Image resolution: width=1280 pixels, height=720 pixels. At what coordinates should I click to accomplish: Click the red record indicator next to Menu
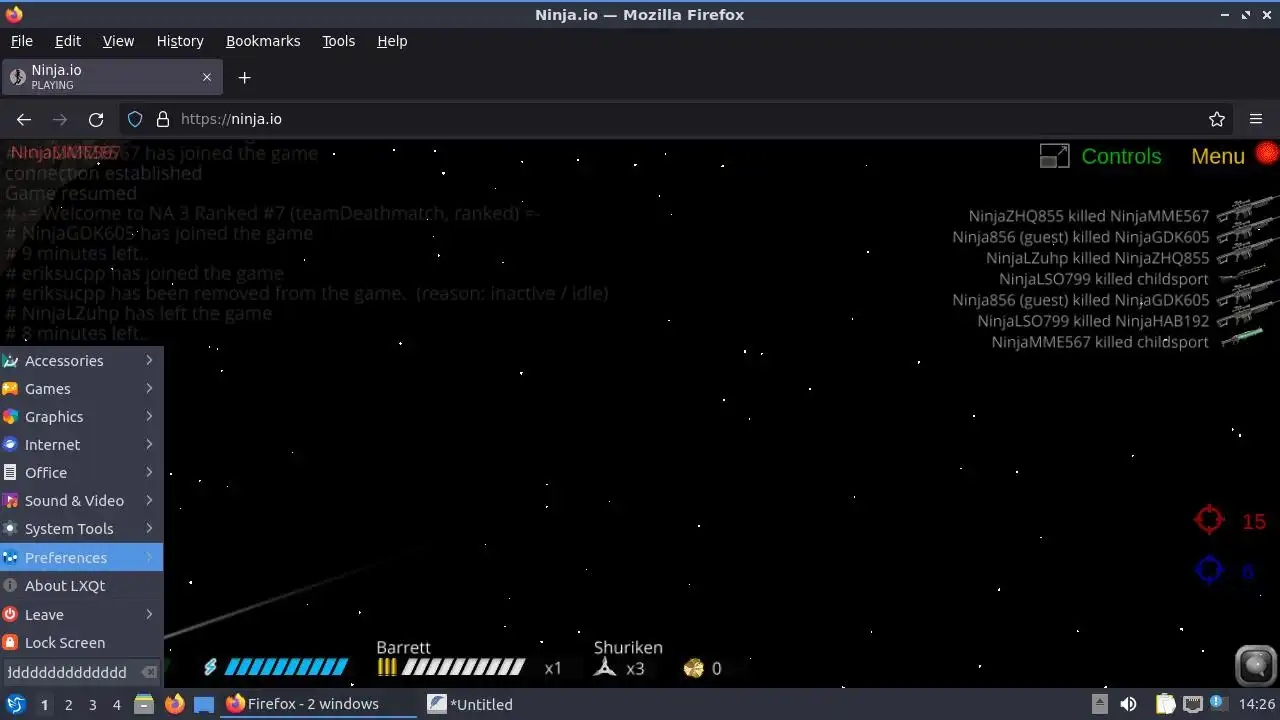click(1267, 153)
